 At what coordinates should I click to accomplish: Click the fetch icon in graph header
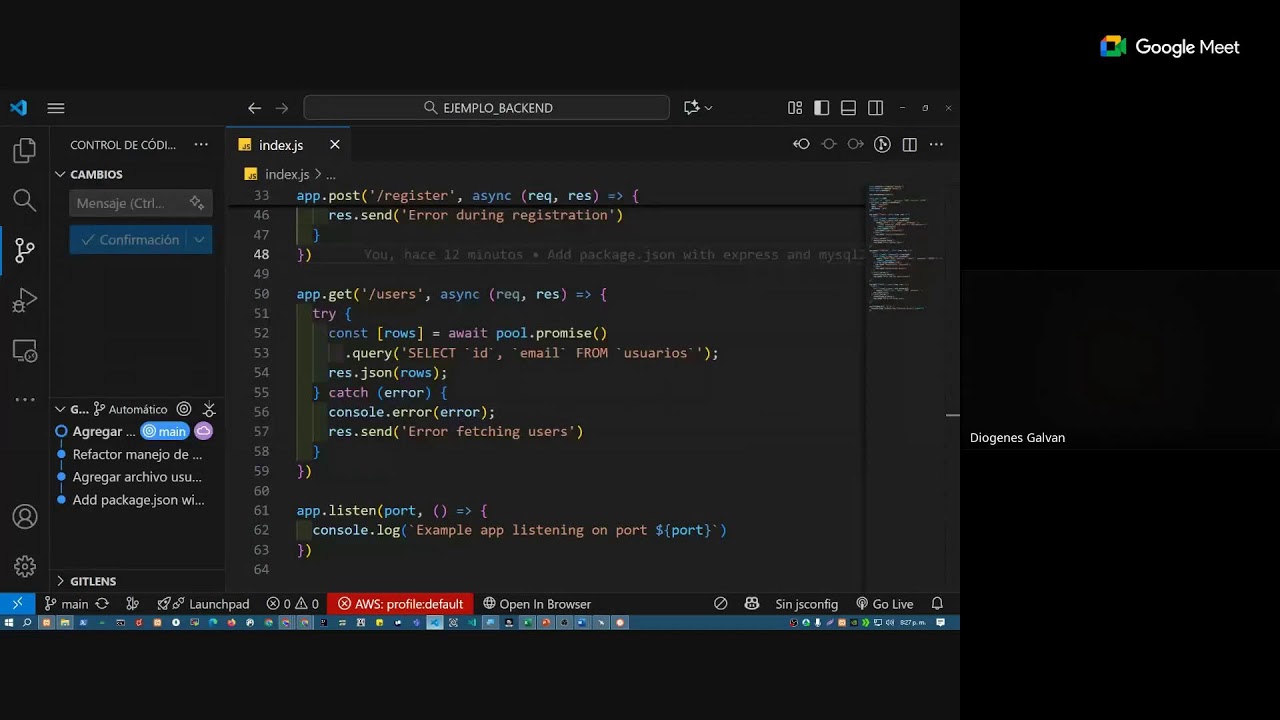coord(208,409)
